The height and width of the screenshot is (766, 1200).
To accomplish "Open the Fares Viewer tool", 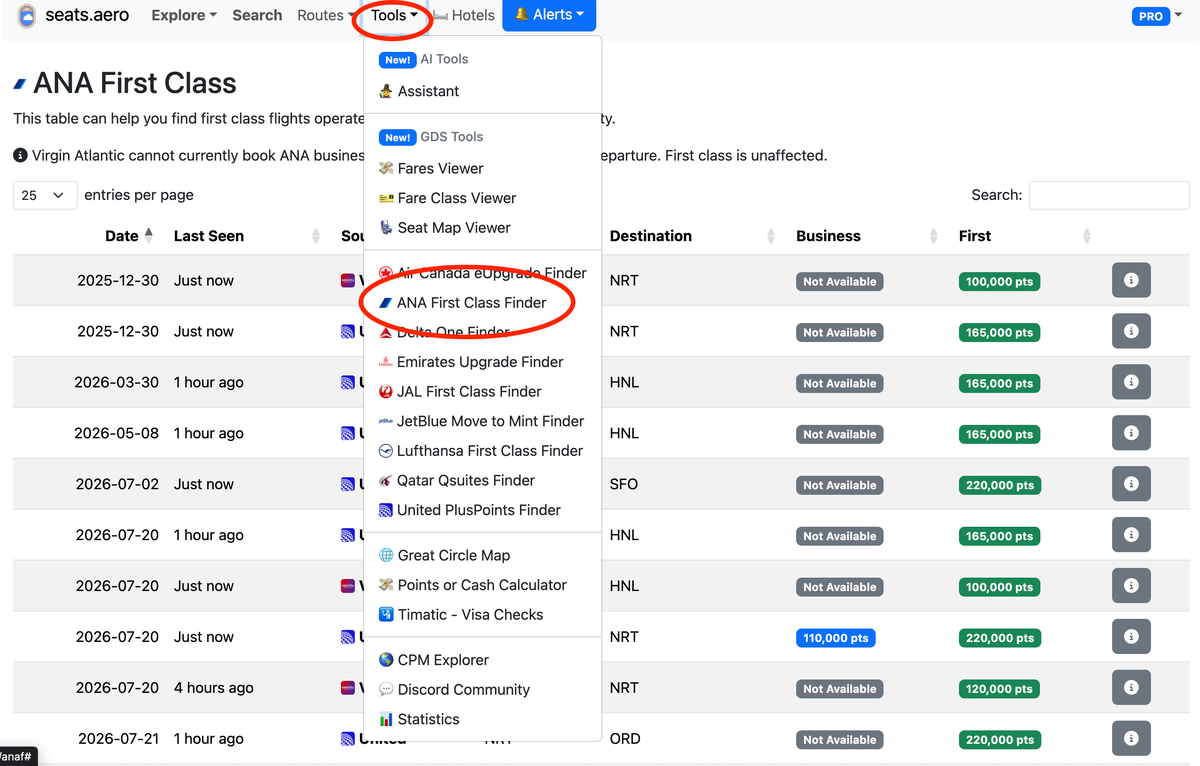I will click(x=431, y=168).
